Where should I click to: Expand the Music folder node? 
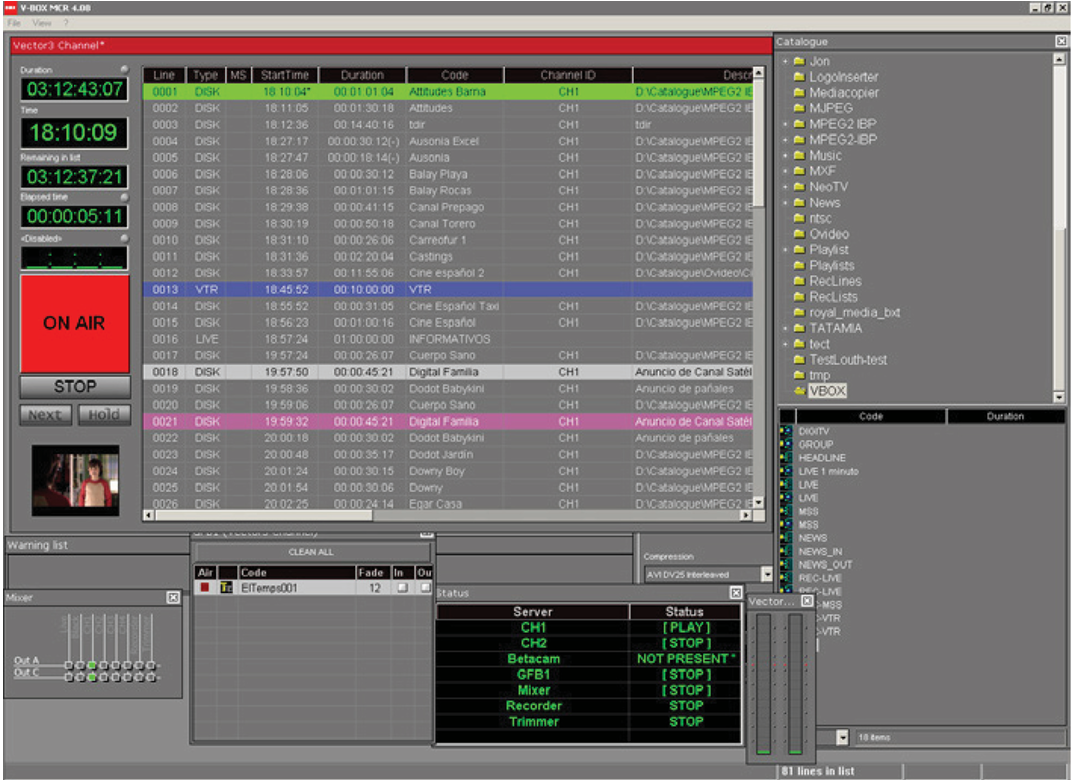(785, 156)
